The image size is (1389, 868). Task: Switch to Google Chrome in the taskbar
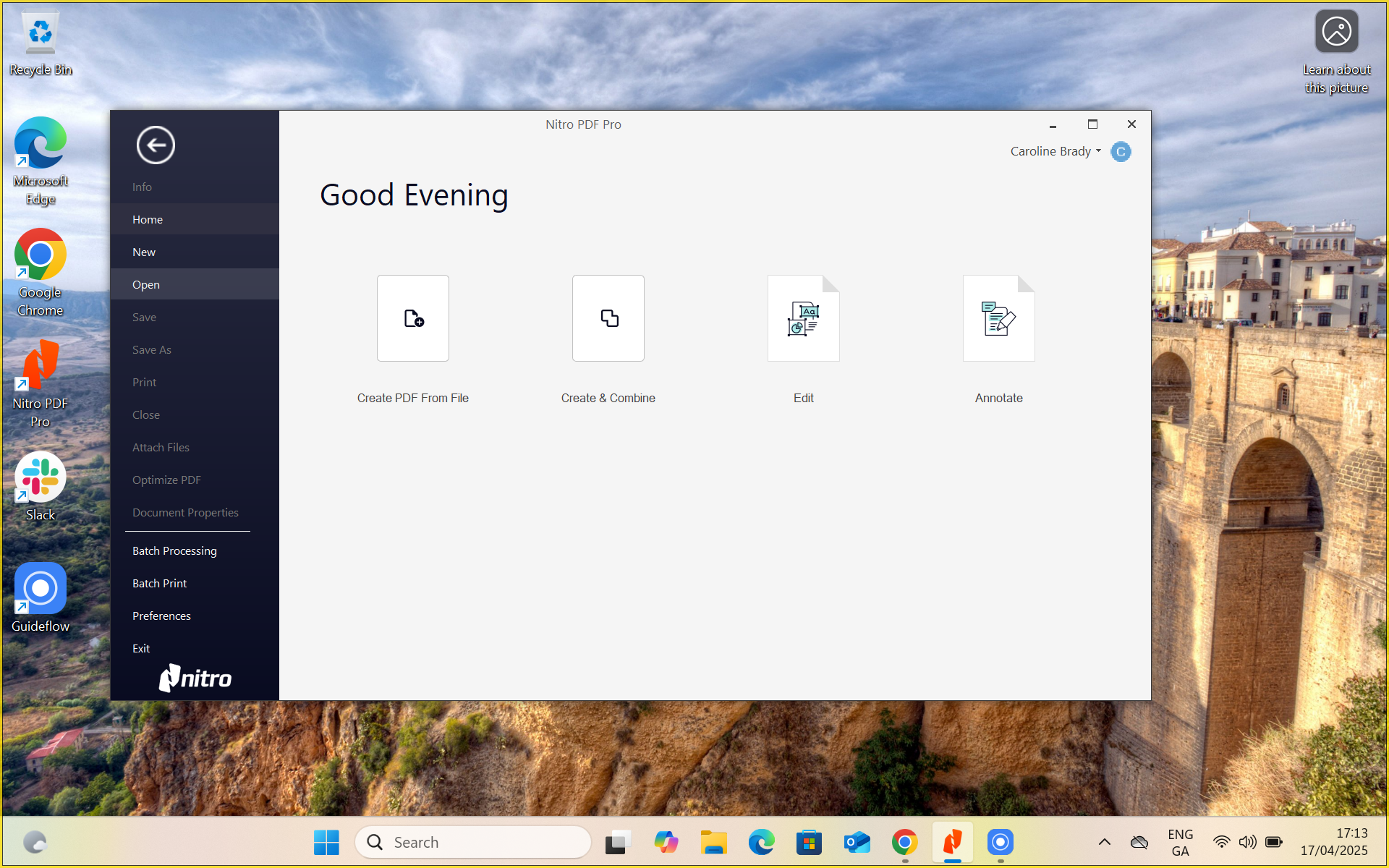[904, 843]
